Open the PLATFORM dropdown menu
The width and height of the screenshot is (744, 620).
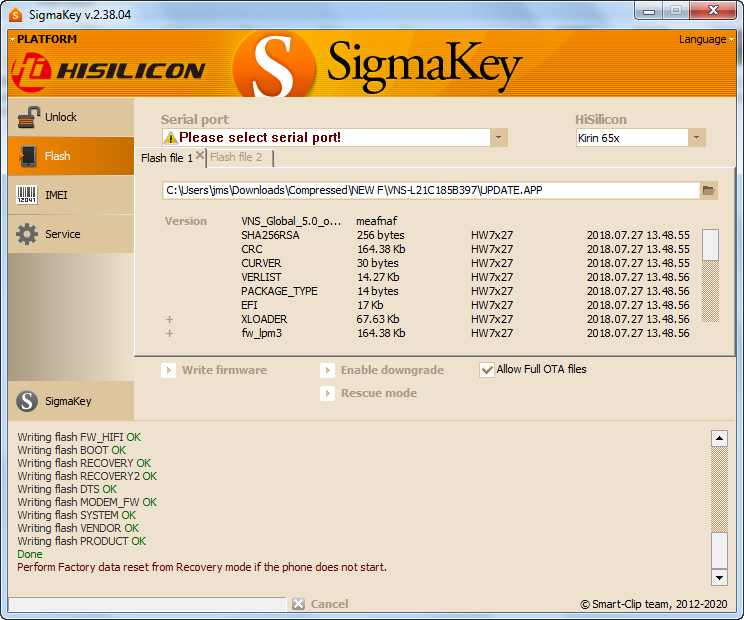tap(43, 39)
